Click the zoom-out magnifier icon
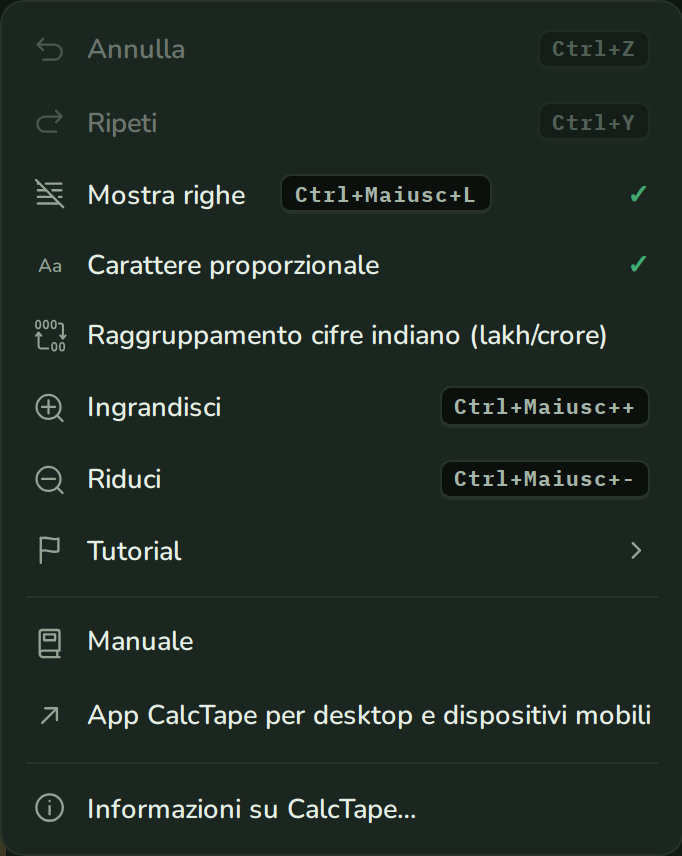This screenshot has height=856, width=682. (x=50, y=480)
